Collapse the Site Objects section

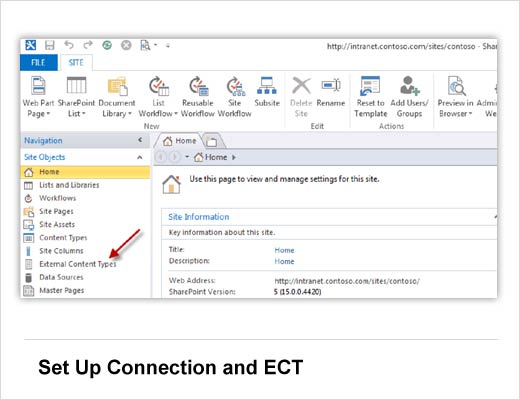point(140,157)
